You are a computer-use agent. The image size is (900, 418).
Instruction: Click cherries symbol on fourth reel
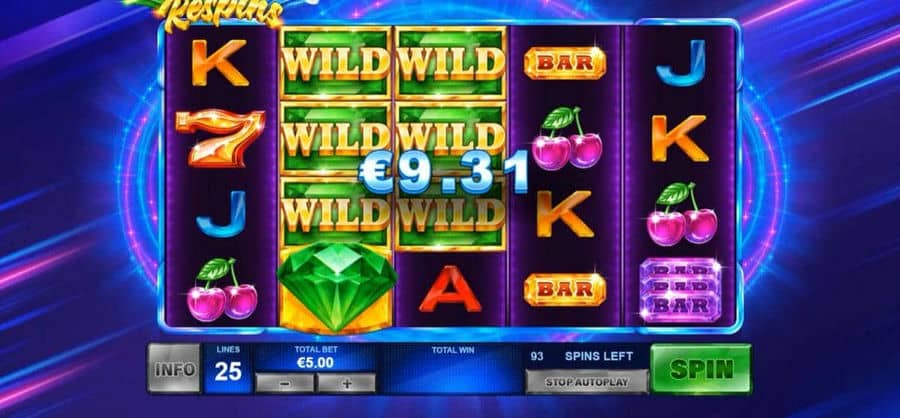566,137
